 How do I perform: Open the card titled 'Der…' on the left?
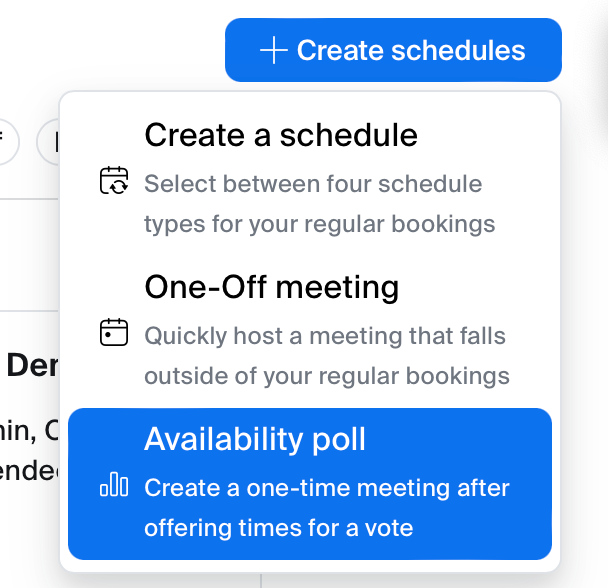click(30, 366)
